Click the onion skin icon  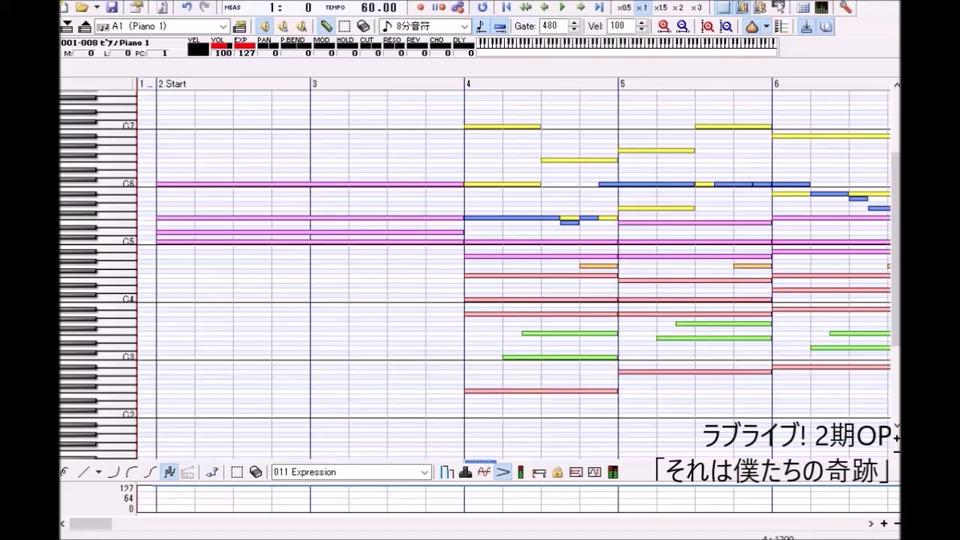tap(751, 26)
